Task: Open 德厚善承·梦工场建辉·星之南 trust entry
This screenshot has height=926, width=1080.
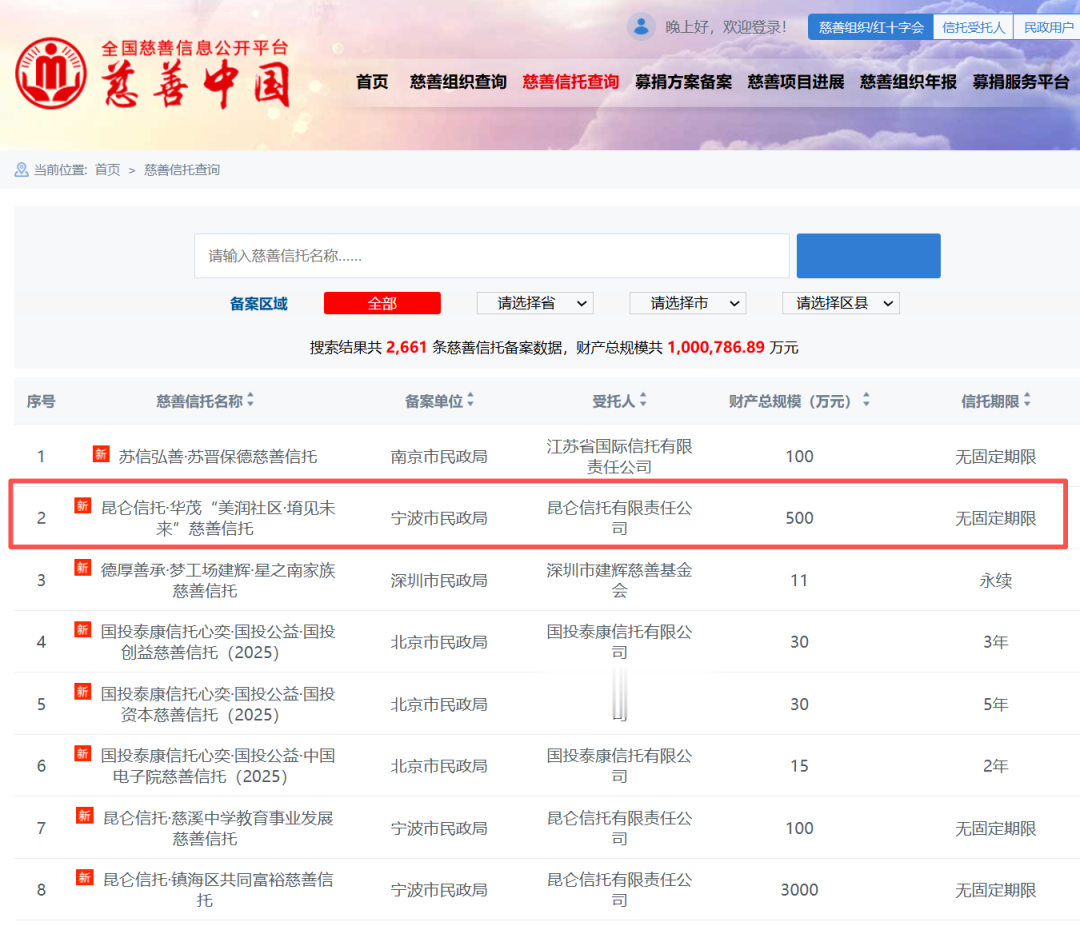Action: coord(218,580)
